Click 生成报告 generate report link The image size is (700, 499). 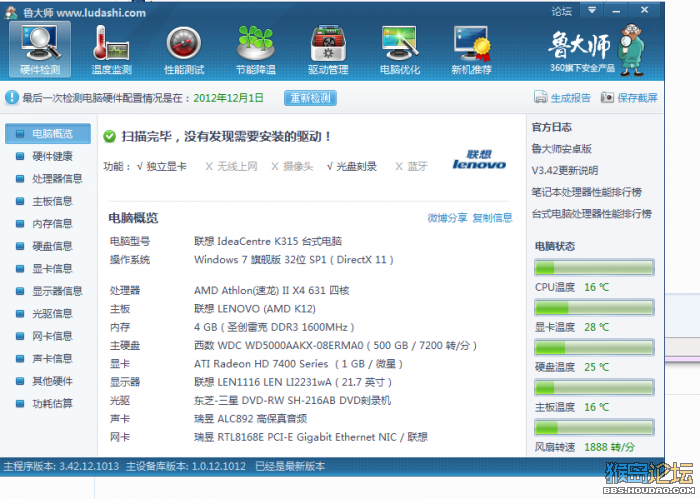click(571, 98)
